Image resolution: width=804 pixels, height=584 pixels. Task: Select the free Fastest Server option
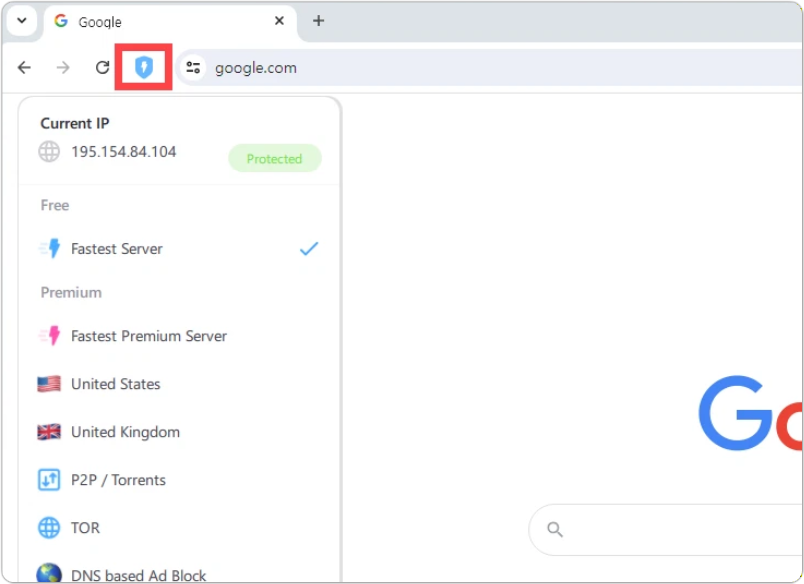[x=116, y=249]
